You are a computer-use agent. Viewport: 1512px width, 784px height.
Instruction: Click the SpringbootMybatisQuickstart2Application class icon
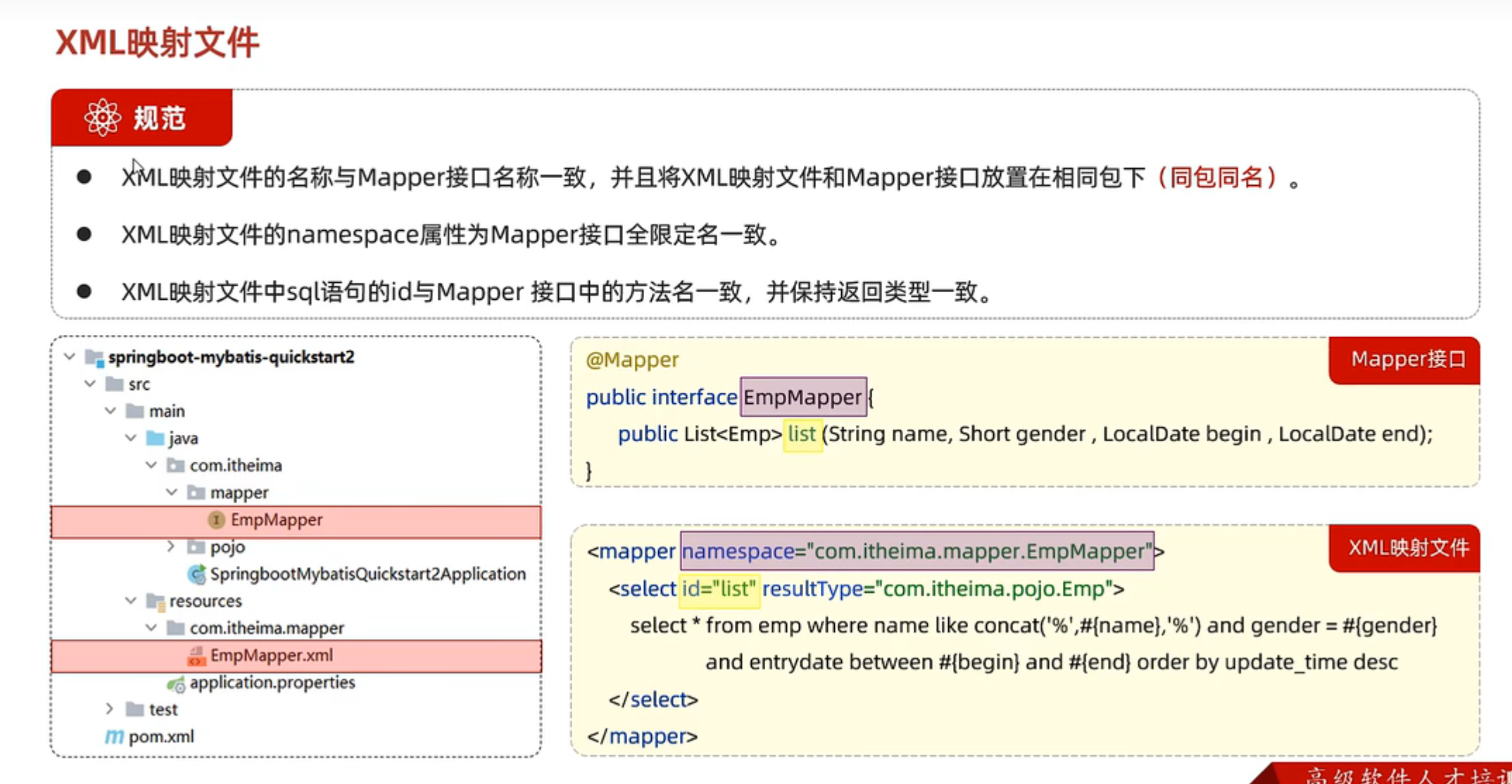(197, 574)
